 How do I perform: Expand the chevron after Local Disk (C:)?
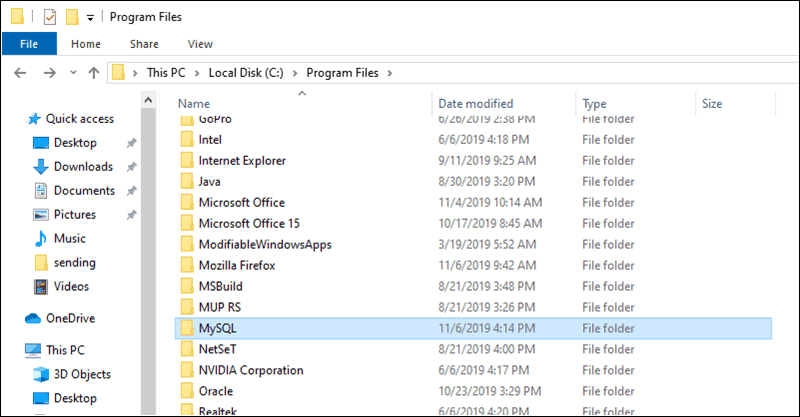295,73
